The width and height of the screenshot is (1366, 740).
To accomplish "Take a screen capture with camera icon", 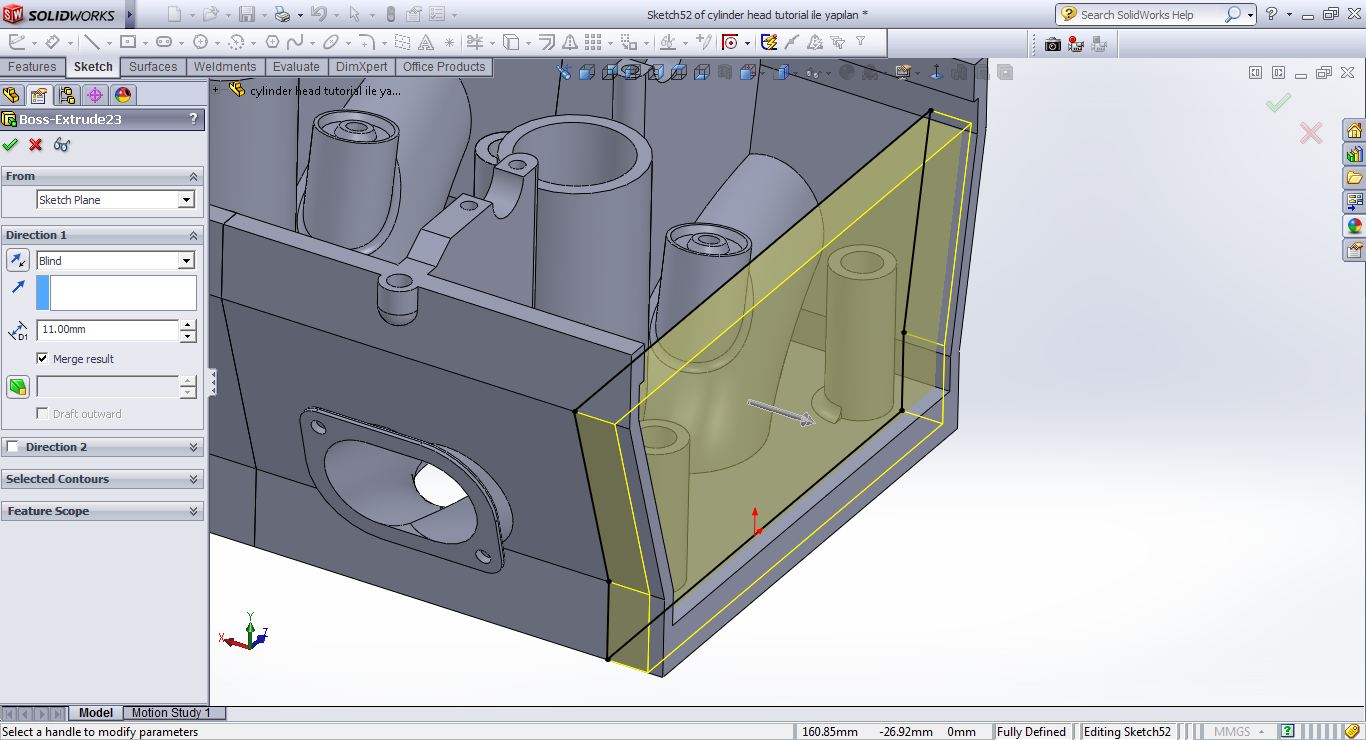I will point(1052,44).
